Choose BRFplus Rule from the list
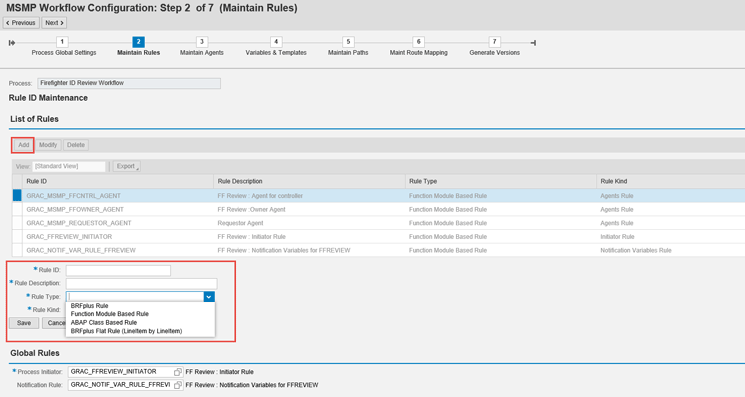This screenshot has width=745, height=397. click(x=89, y=306)
